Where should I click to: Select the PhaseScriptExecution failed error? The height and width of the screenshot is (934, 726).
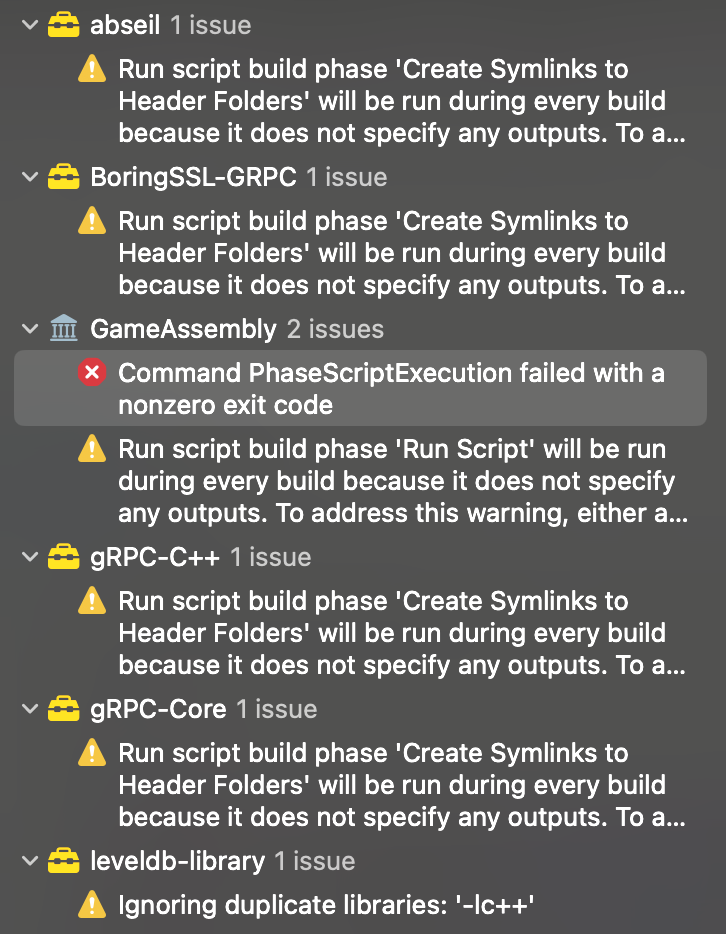(x=390, y=389)
